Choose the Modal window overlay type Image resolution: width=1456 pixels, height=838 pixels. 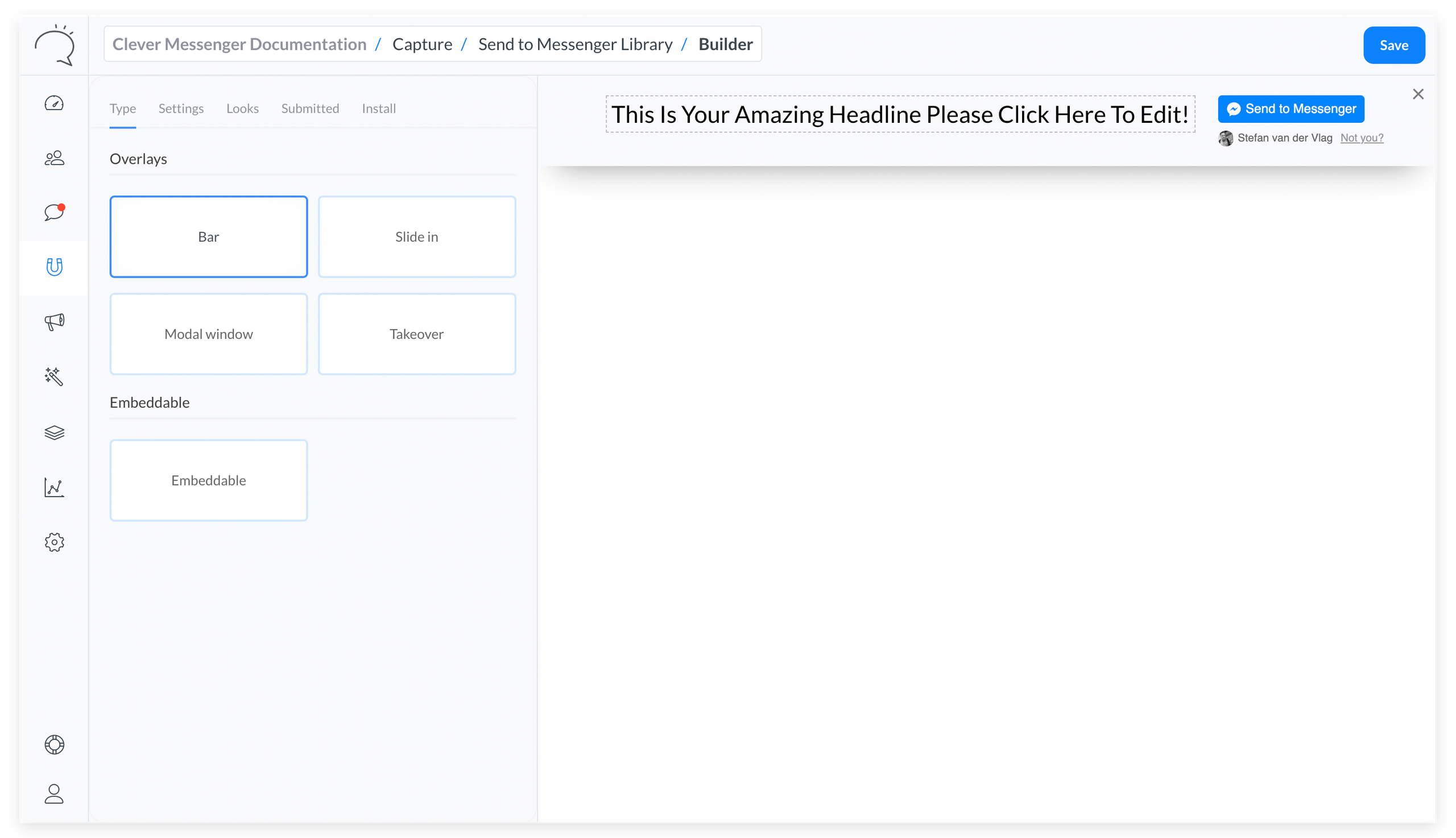pos(208,334)
